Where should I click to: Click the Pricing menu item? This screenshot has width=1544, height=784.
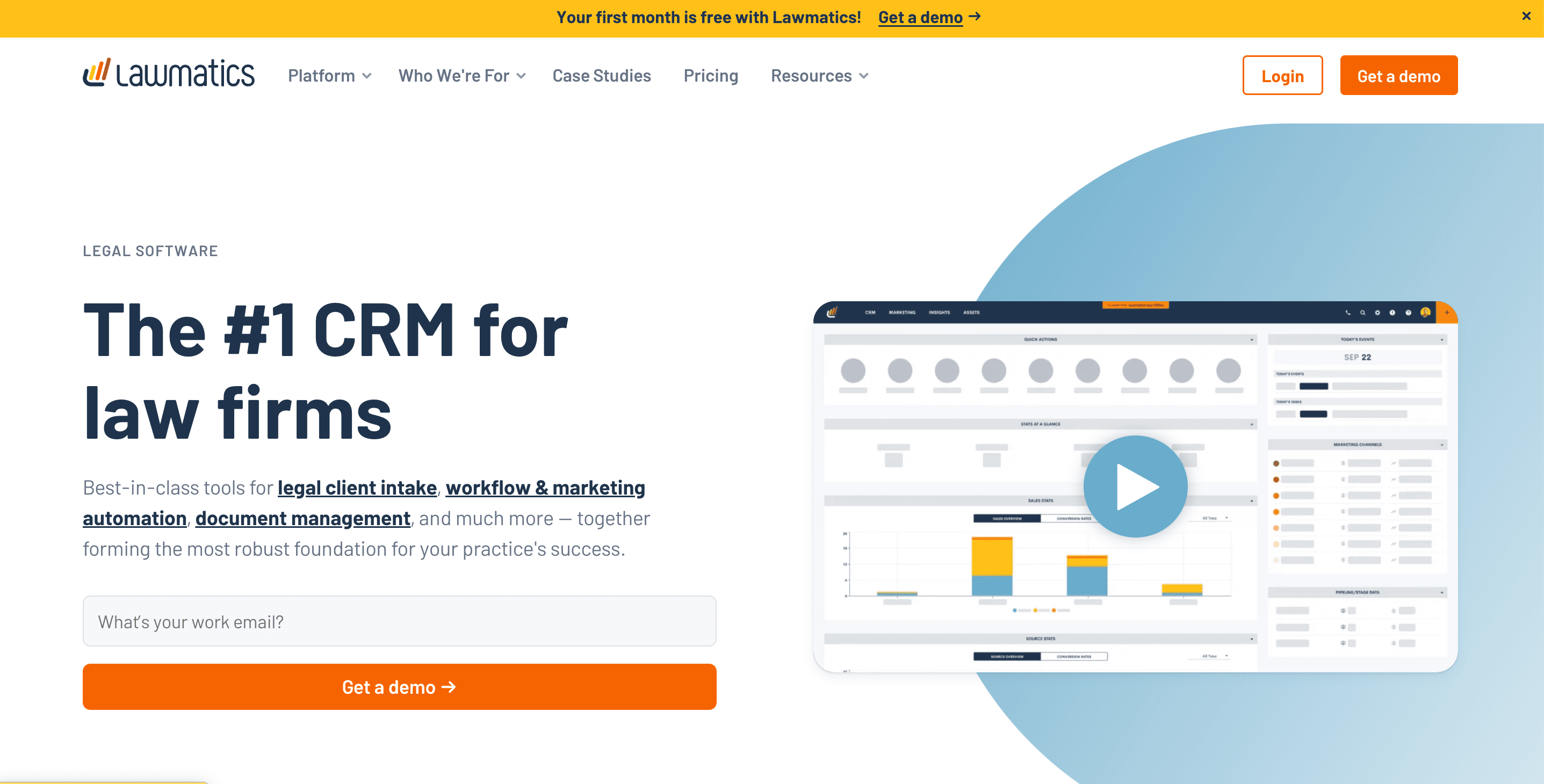(x=711, y=75)
